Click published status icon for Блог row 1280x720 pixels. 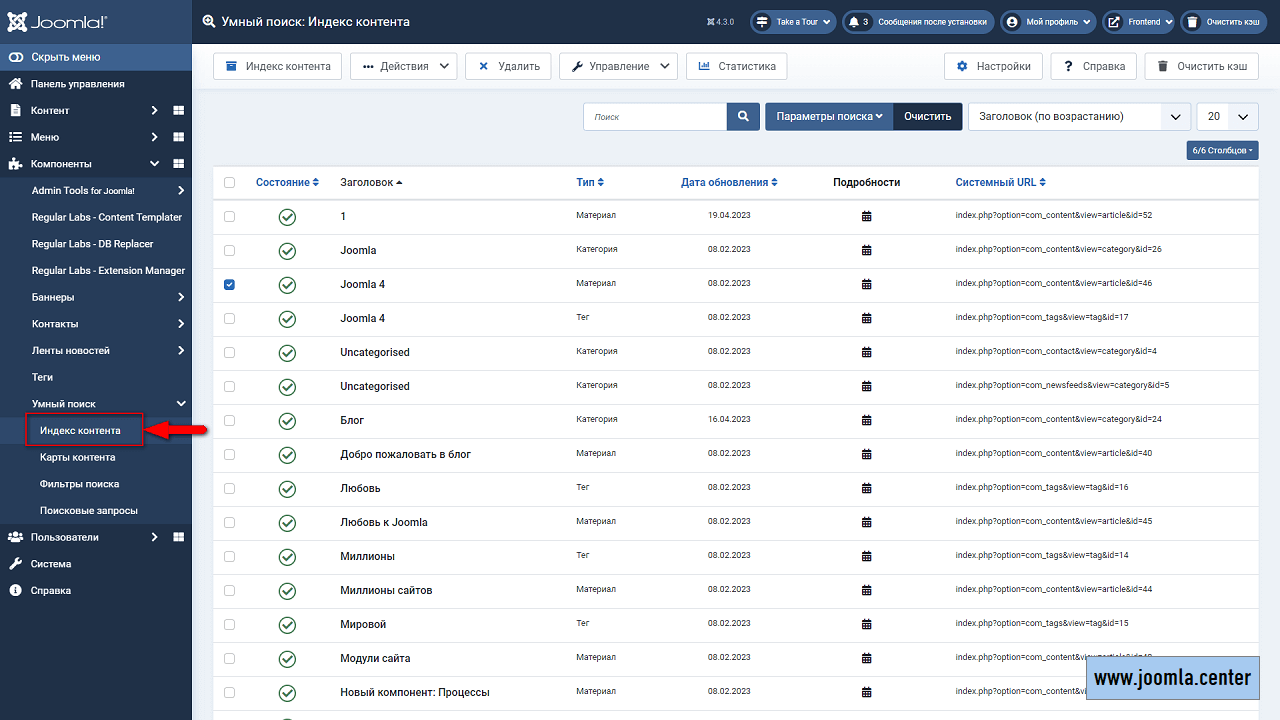(x=287, y=421)
